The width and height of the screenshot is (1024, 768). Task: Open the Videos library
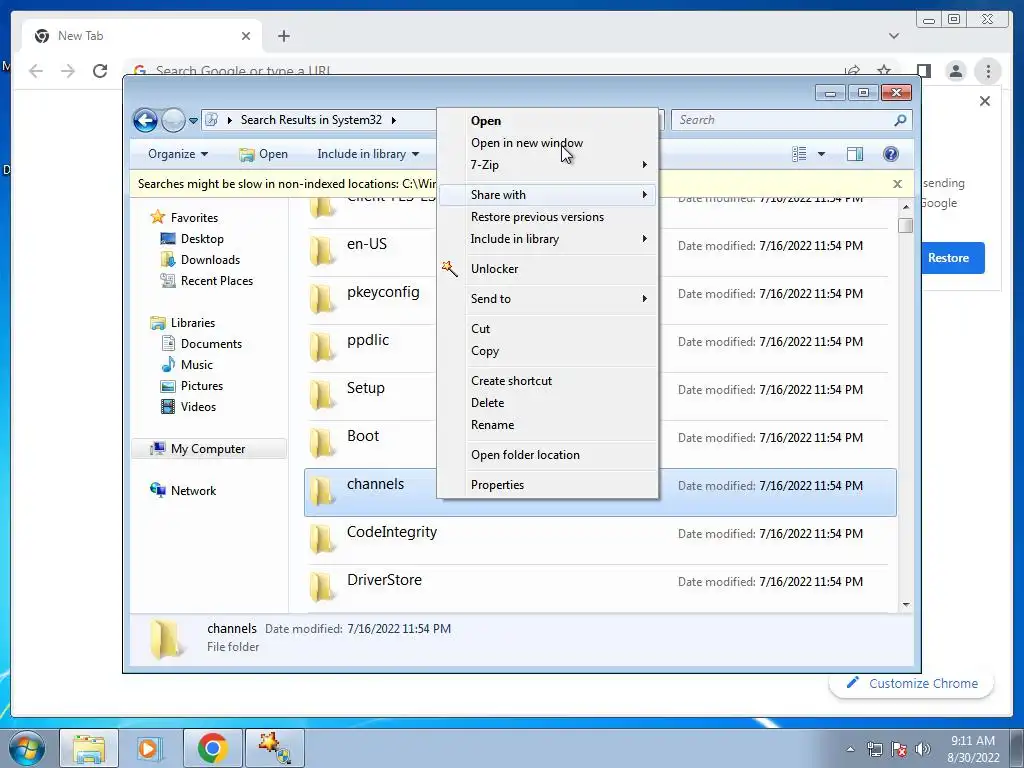point(188,406)
